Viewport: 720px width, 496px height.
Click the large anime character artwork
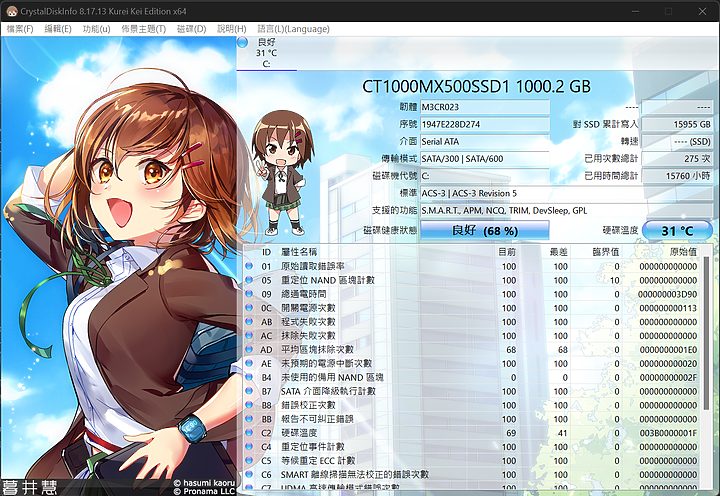coord(118,266)
